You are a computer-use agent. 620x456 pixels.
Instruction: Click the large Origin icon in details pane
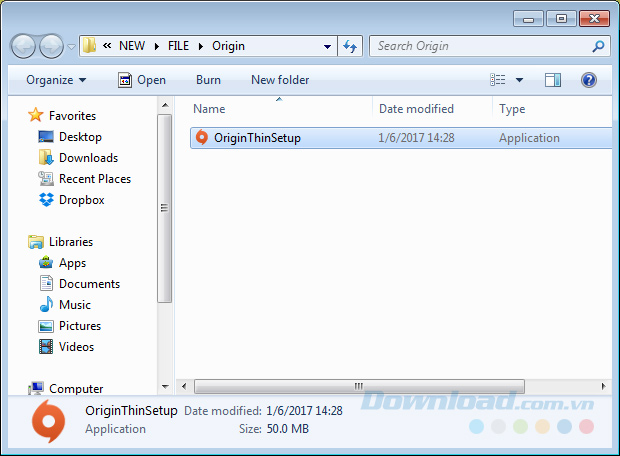(48, 421)
